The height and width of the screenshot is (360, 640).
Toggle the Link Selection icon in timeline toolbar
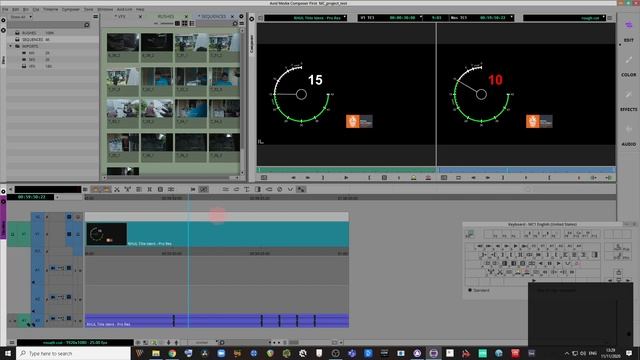click(x=203, y=189)
